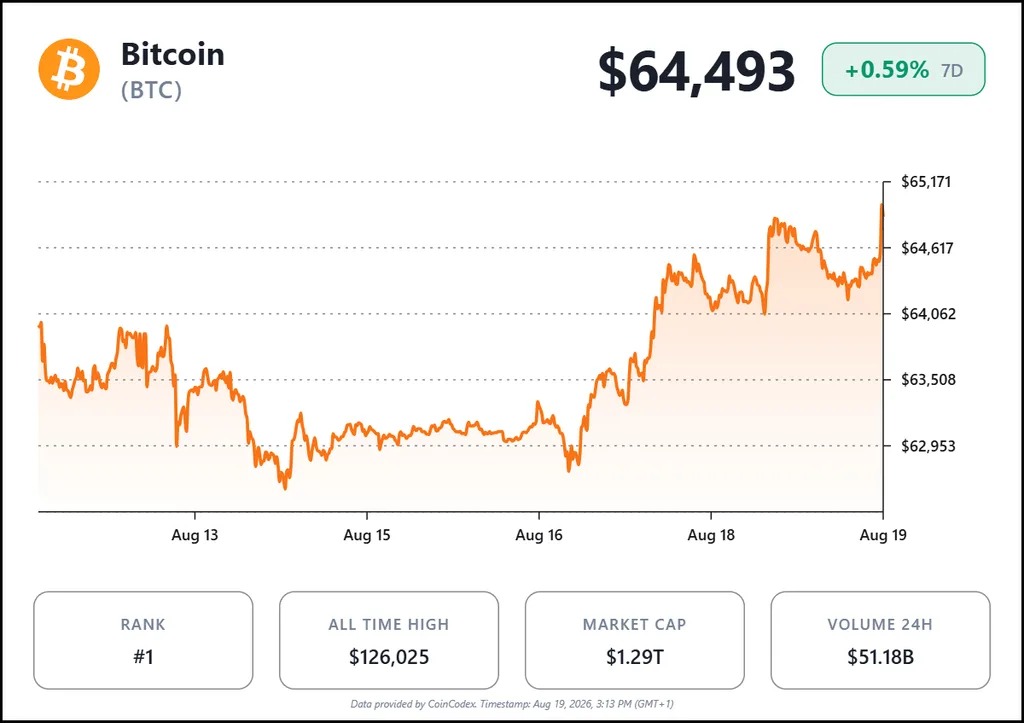Click the $64,493 current price
Screen dimensions: 1024x723
(696, 70)
